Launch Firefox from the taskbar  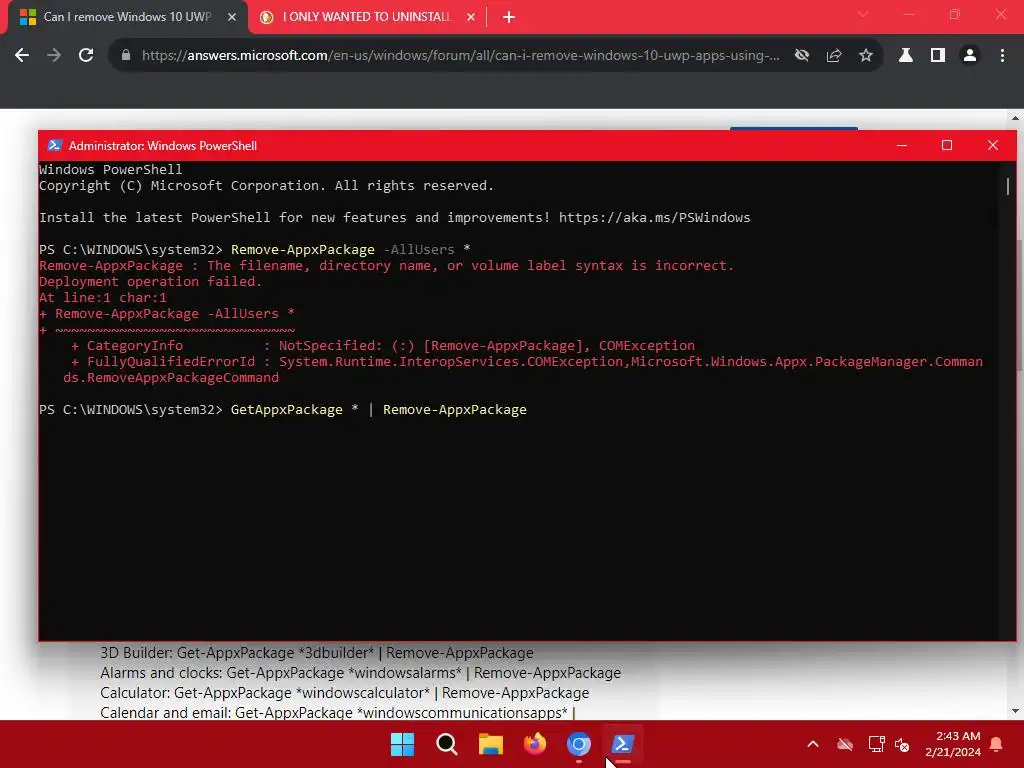pyautogui.click(x=535, y=744)
